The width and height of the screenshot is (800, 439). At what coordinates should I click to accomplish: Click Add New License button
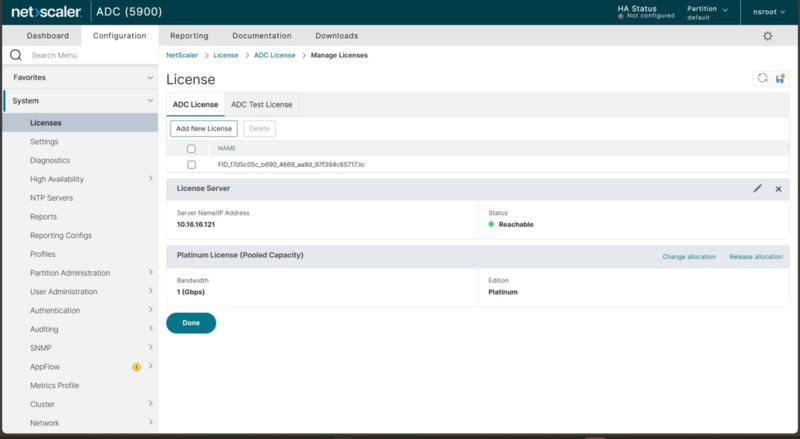204,129
